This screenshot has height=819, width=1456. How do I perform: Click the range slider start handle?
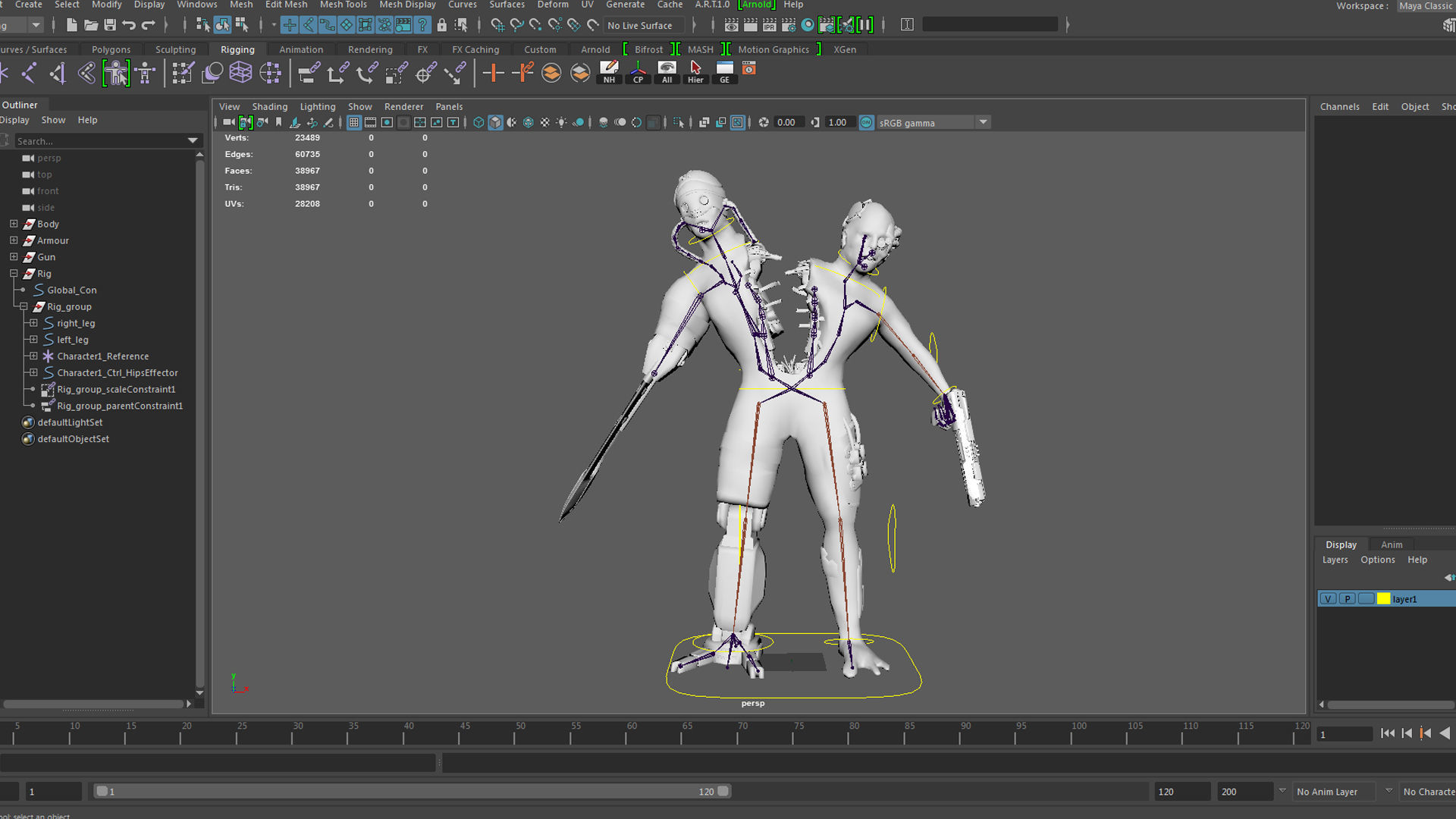pos(101,791)
